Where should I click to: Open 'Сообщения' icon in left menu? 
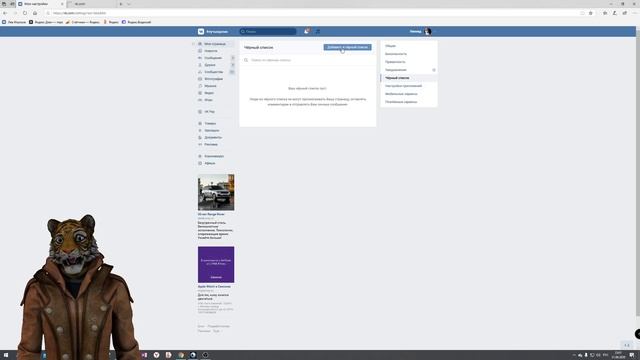pos(200,58)
